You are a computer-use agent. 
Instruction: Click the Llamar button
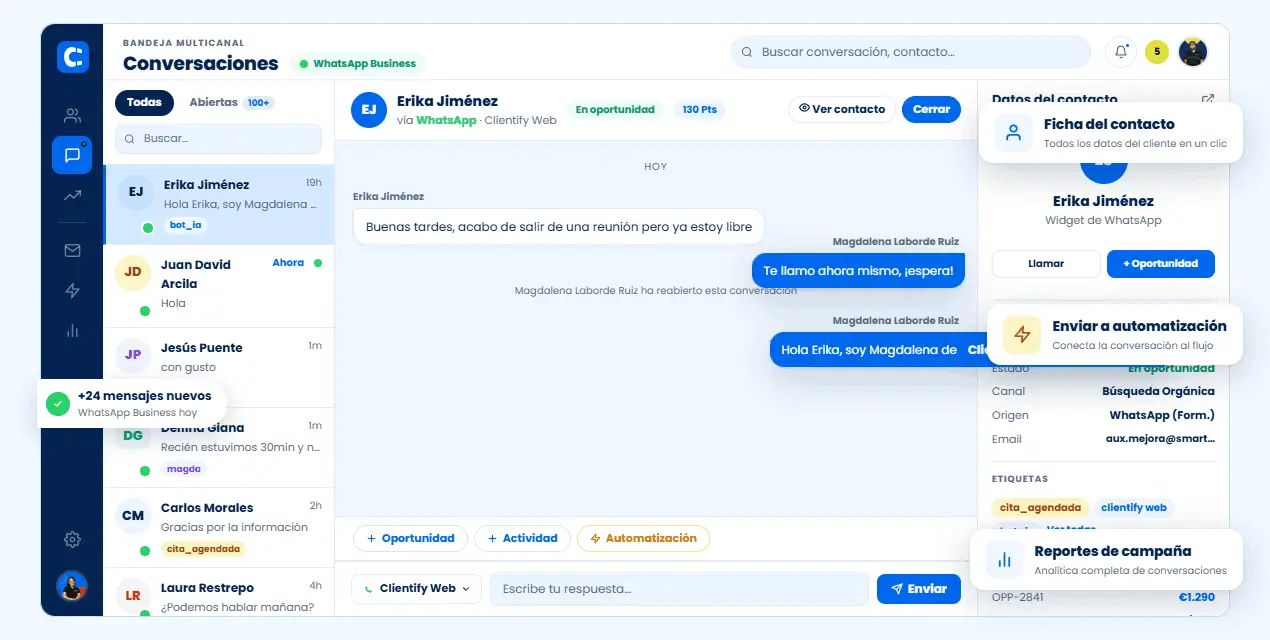[1046, 264]
